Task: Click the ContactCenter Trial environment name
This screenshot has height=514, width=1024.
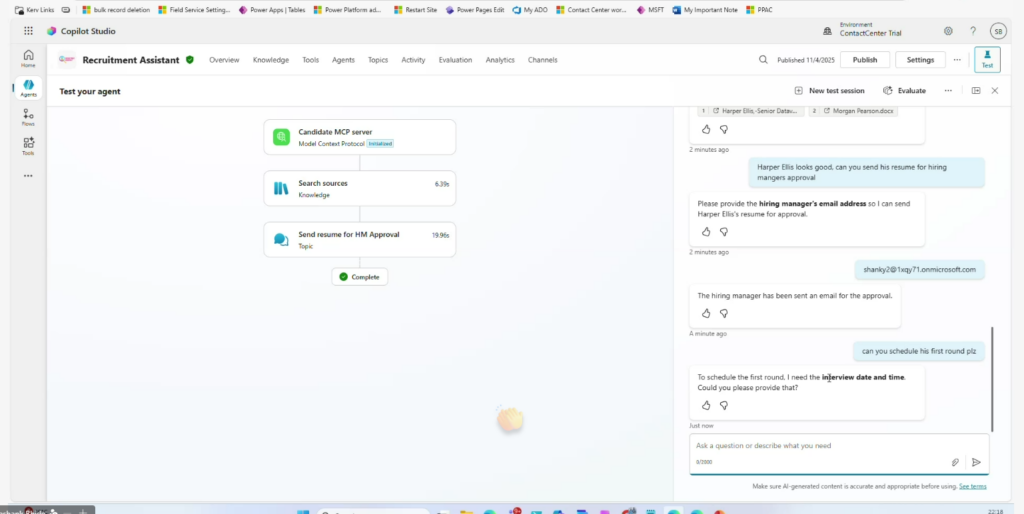Action: 871,33
